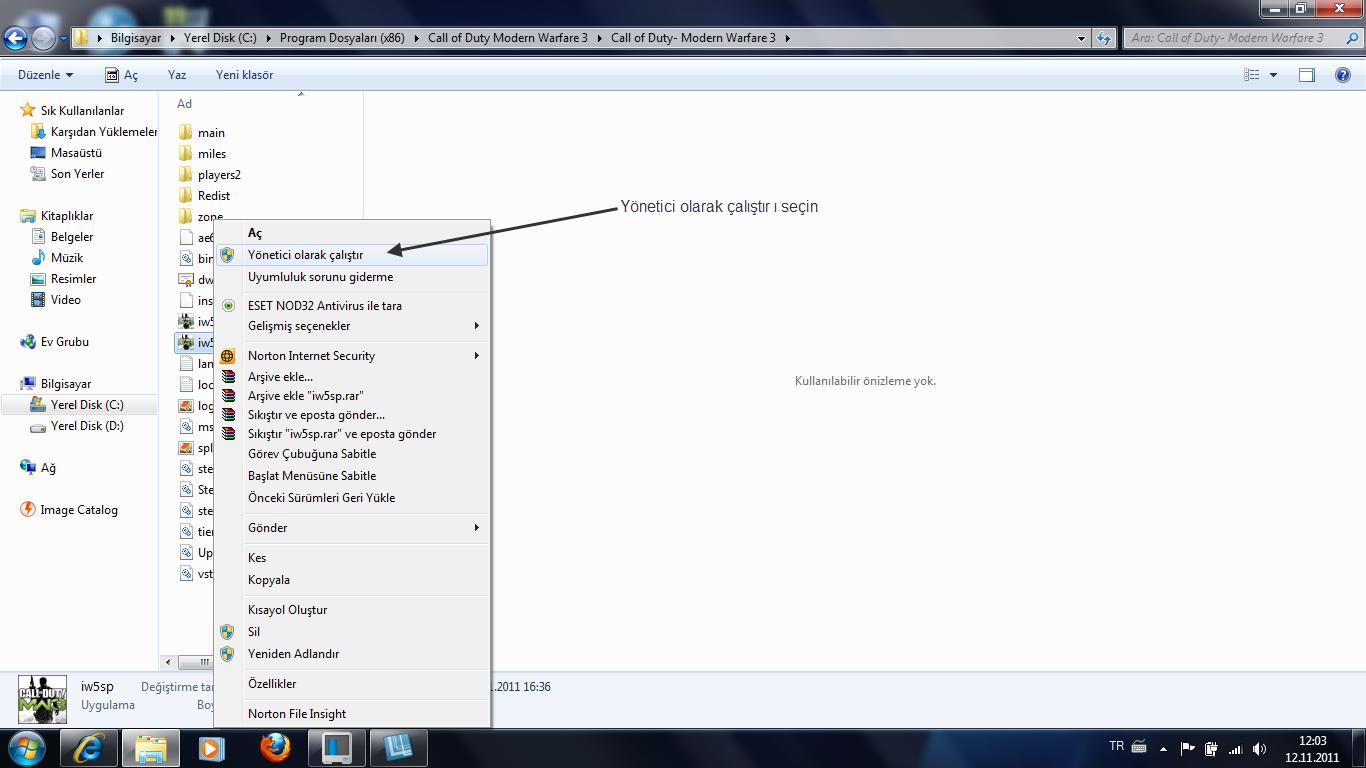Expand the Gelişmiş seçenekler submenu

pos(476,326)
